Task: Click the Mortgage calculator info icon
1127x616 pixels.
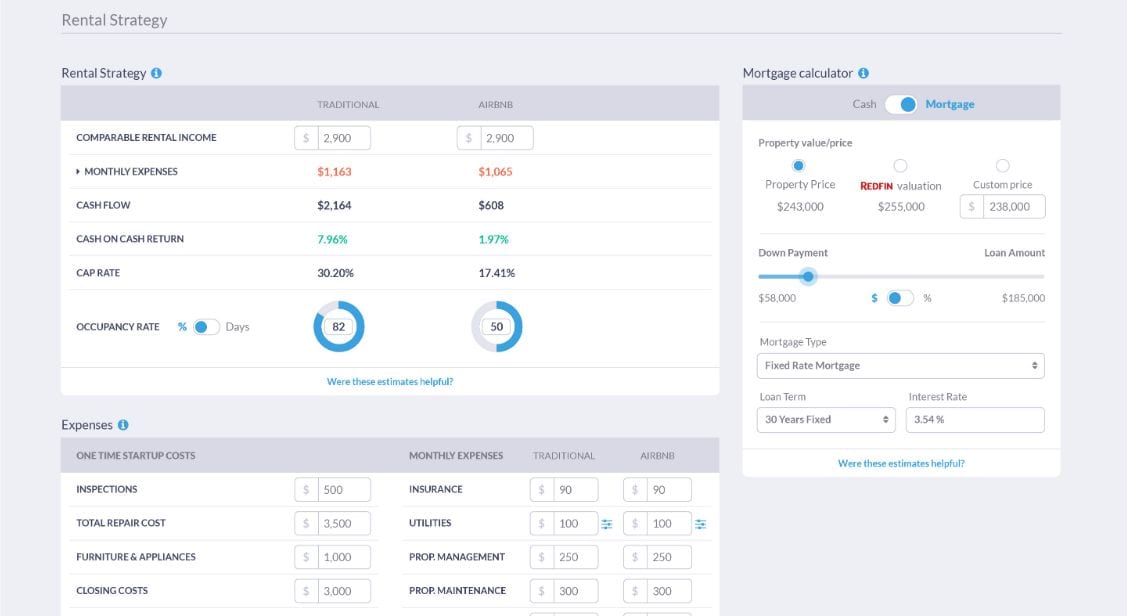Action: [863, 74]
